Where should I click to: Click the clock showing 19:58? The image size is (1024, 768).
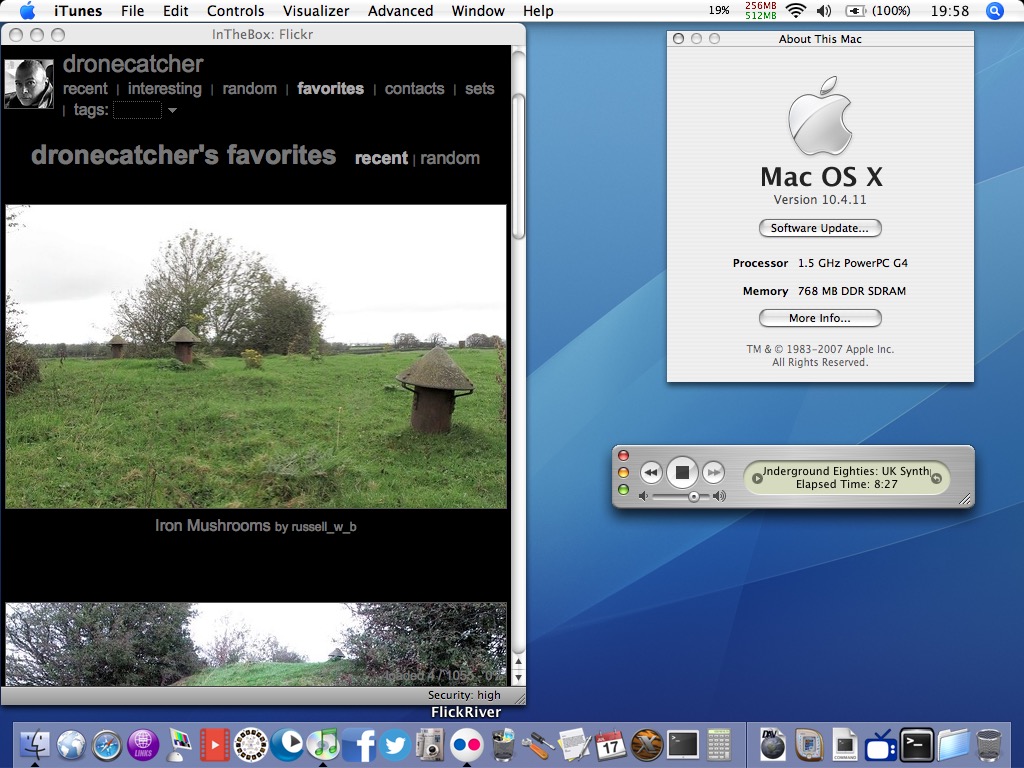pyautogui.click(x=950, y=10)
